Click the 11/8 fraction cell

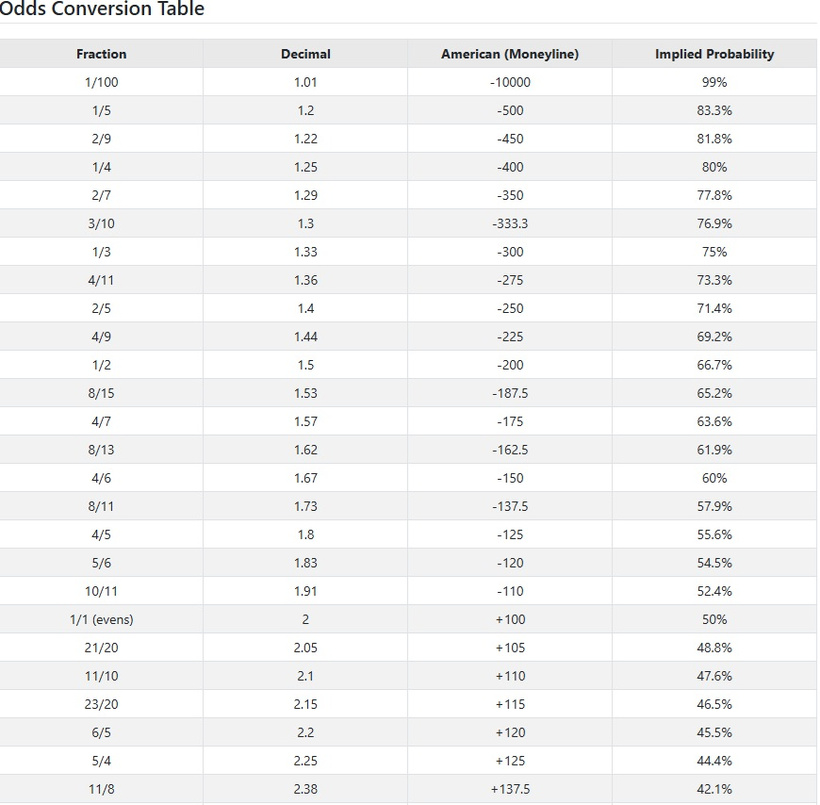tap(101, 789)
